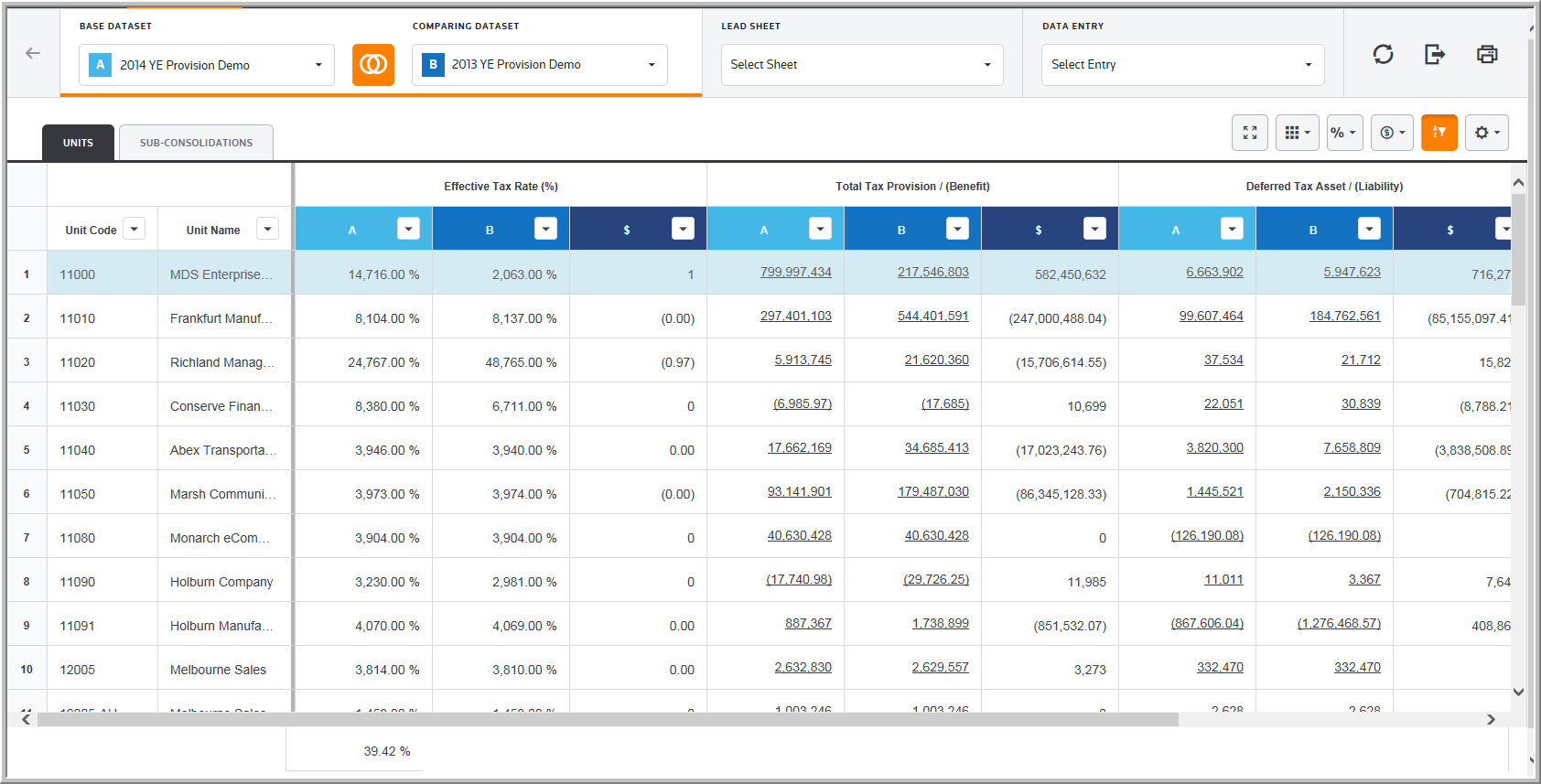Open link 297,401,103 for Frankfurt Manuf

click(795, 317)
